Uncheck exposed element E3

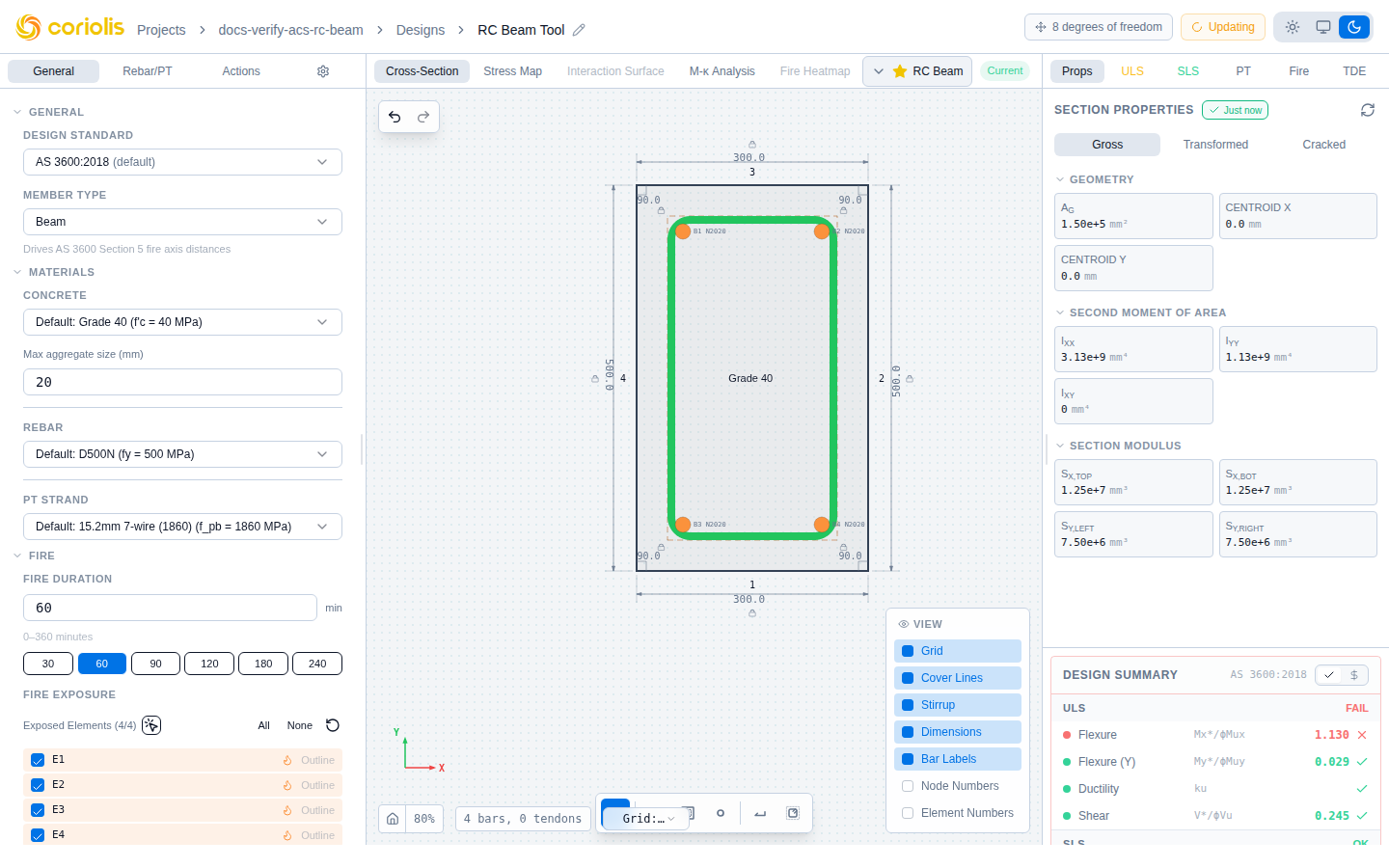(38, 810)
